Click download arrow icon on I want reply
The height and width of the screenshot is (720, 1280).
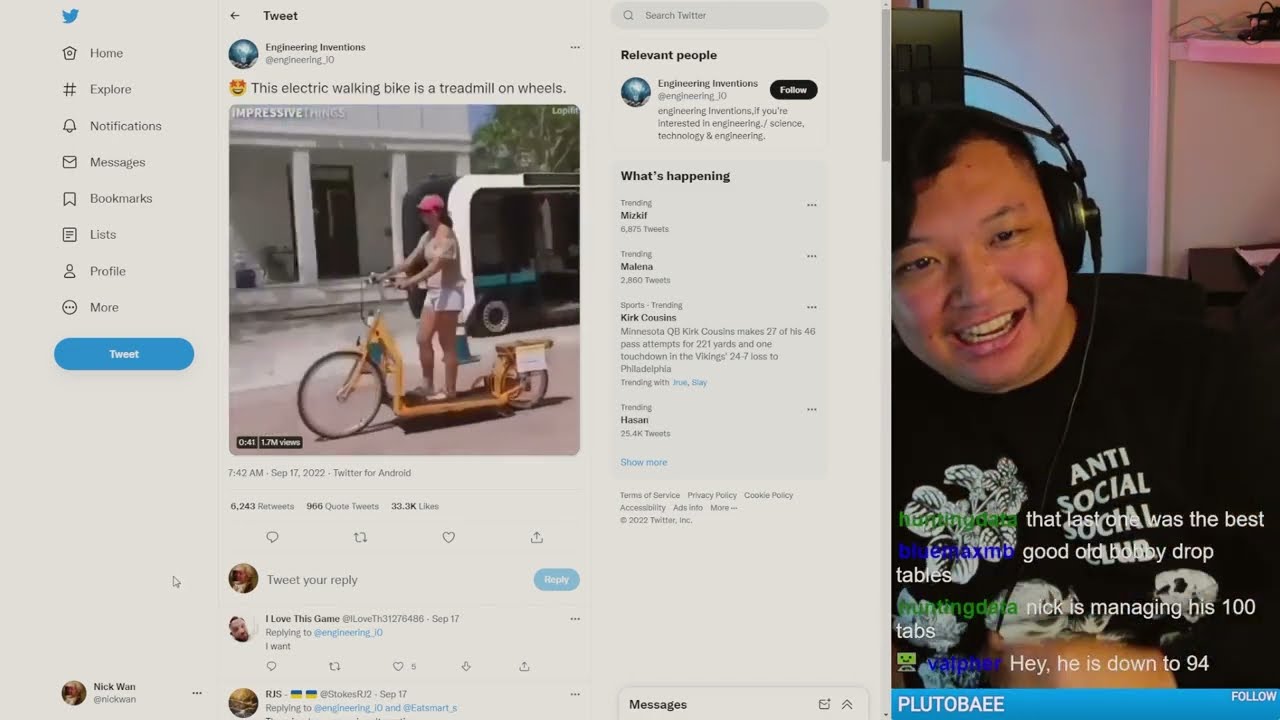[466, 666]
